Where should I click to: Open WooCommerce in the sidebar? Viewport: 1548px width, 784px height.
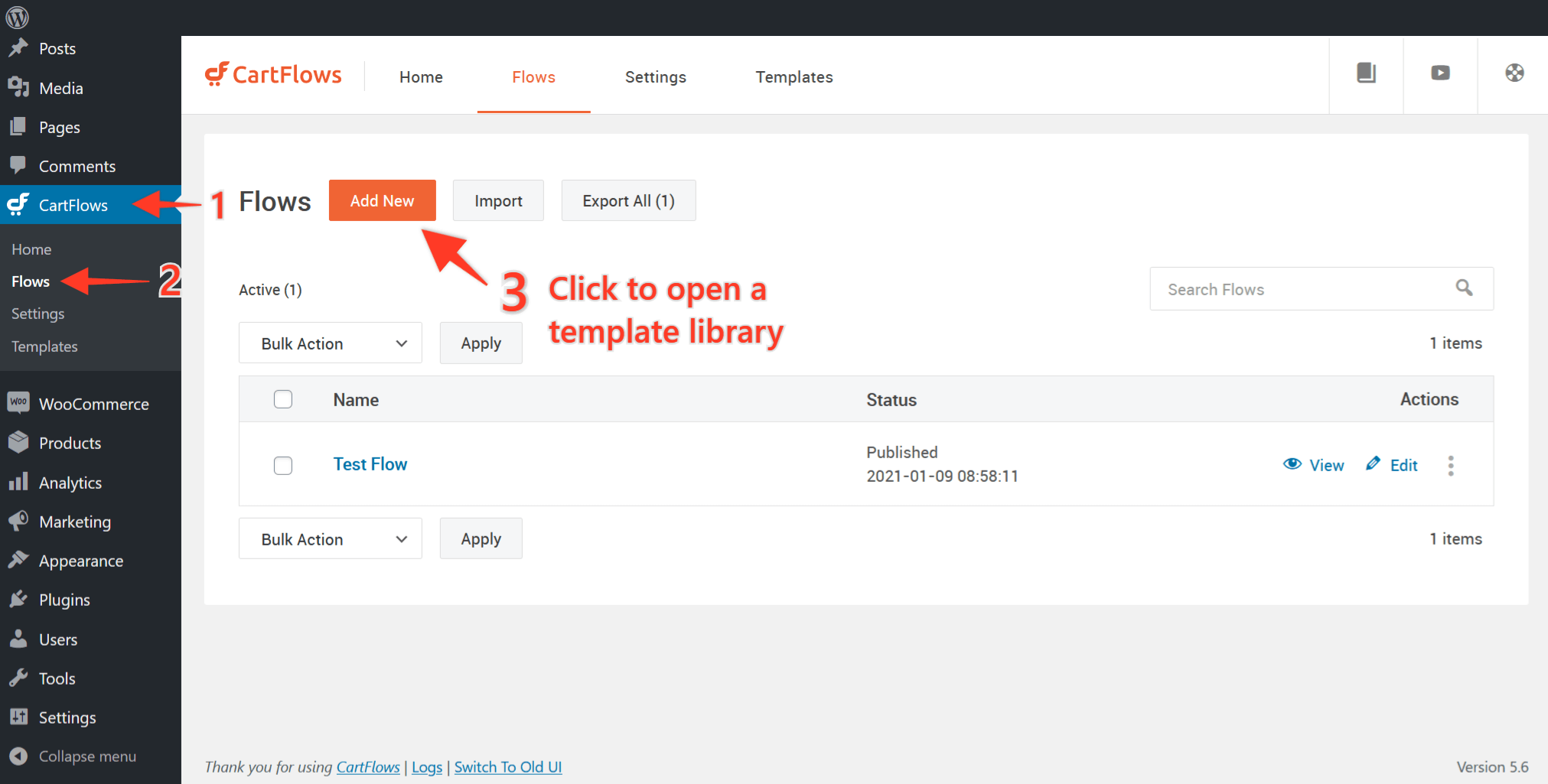coord(93,404)
